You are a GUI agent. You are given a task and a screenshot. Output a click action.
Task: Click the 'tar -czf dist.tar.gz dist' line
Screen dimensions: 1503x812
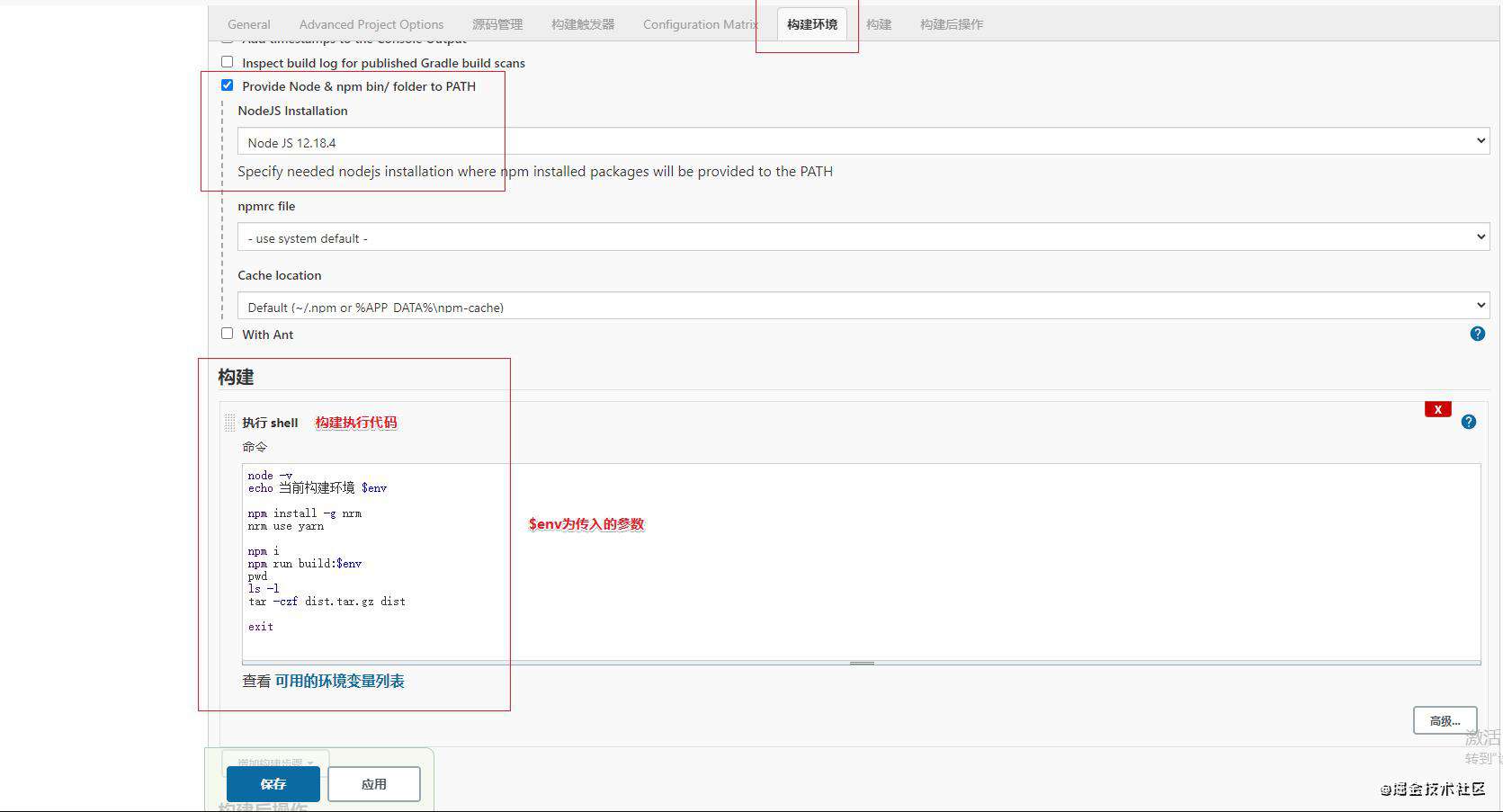point(327,602)
